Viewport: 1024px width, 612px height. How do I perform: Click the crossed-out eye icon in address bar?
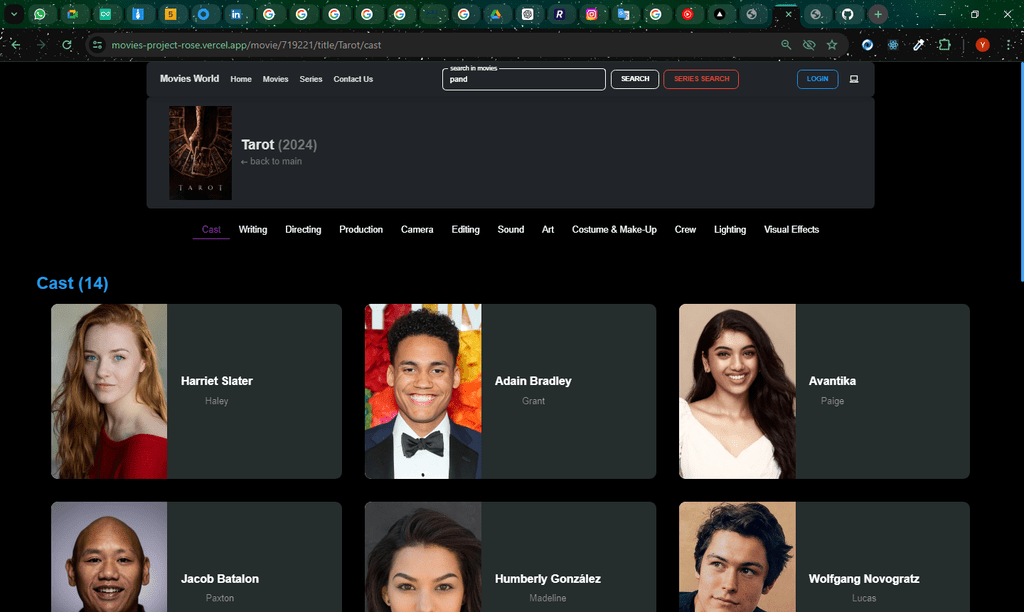click(808, 45)
